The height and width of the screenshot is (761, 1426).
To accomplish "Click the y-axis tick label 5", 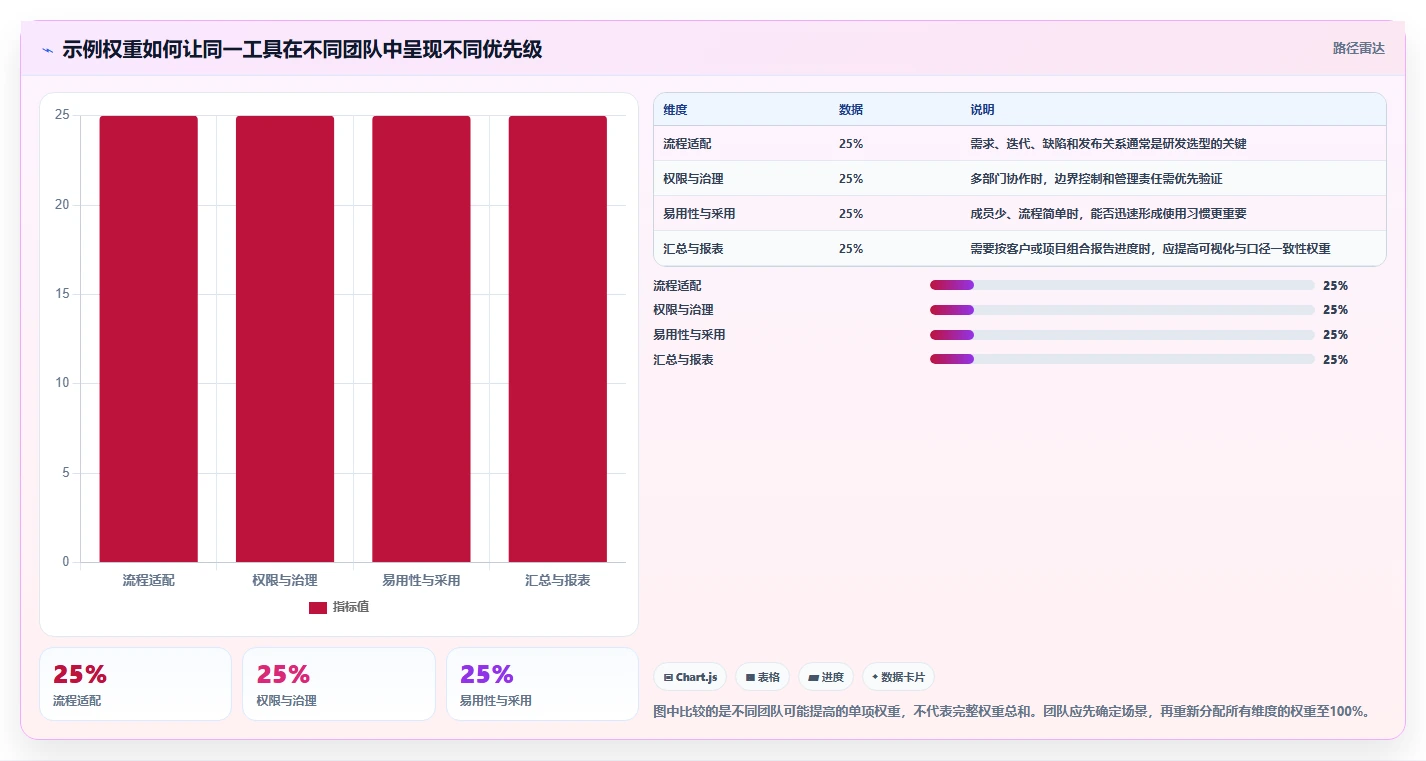I will (x=66, y=472).
